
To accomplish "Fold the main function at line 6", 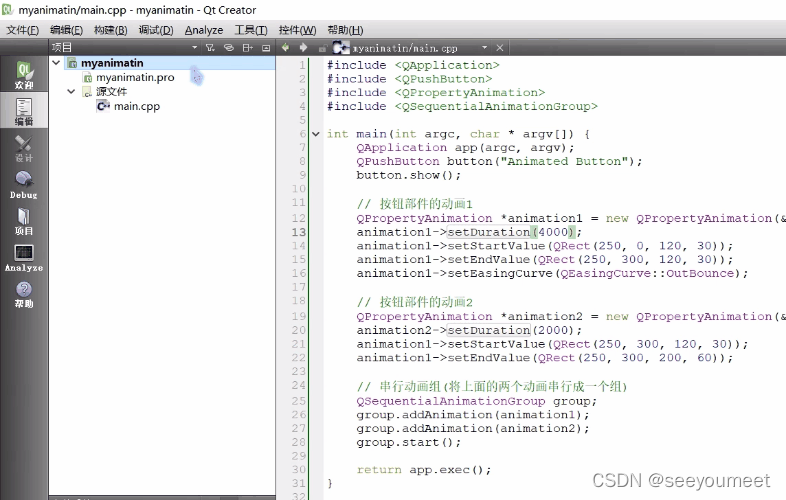I will [x=315, y=134].
